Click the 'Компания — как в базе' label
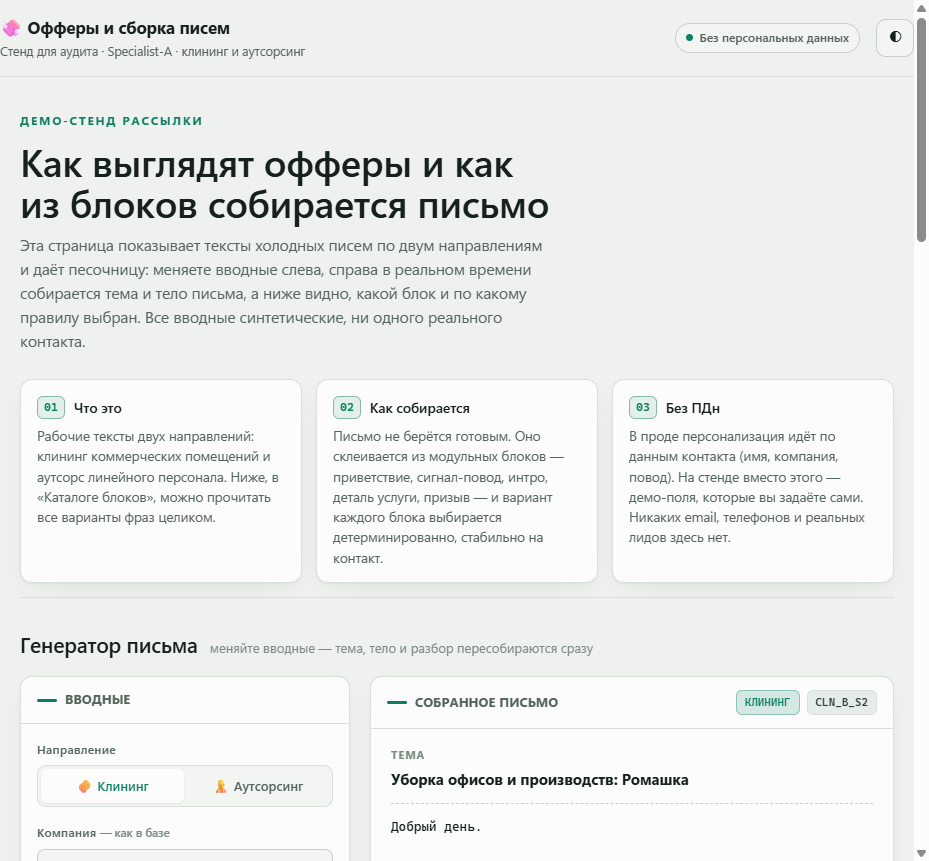Viewport: 929px width, 861px height. click(x=104, y=833)
